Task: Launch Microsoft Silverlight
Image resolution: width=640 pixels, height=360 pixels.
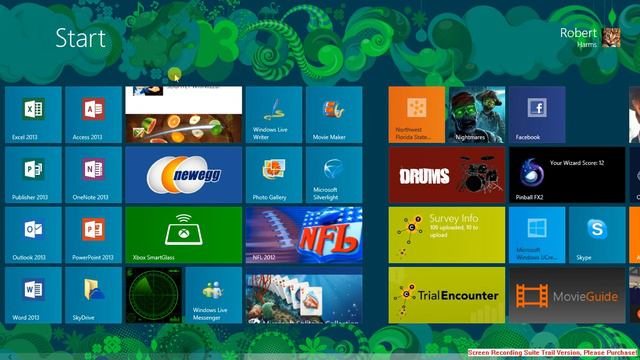Action: 334,175
